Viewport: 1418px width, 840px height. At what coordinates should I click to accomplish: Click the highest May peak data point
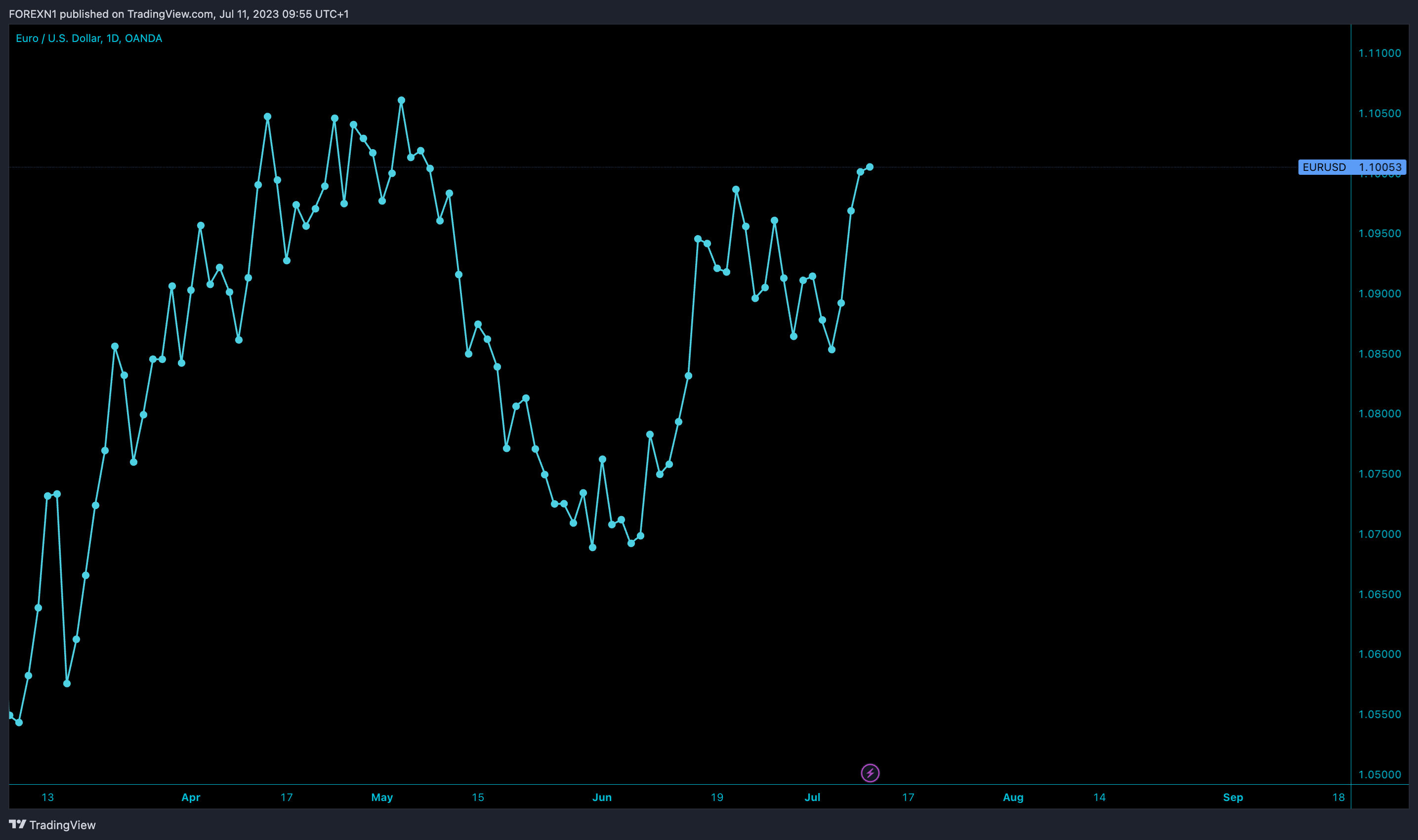click(402, 100)
